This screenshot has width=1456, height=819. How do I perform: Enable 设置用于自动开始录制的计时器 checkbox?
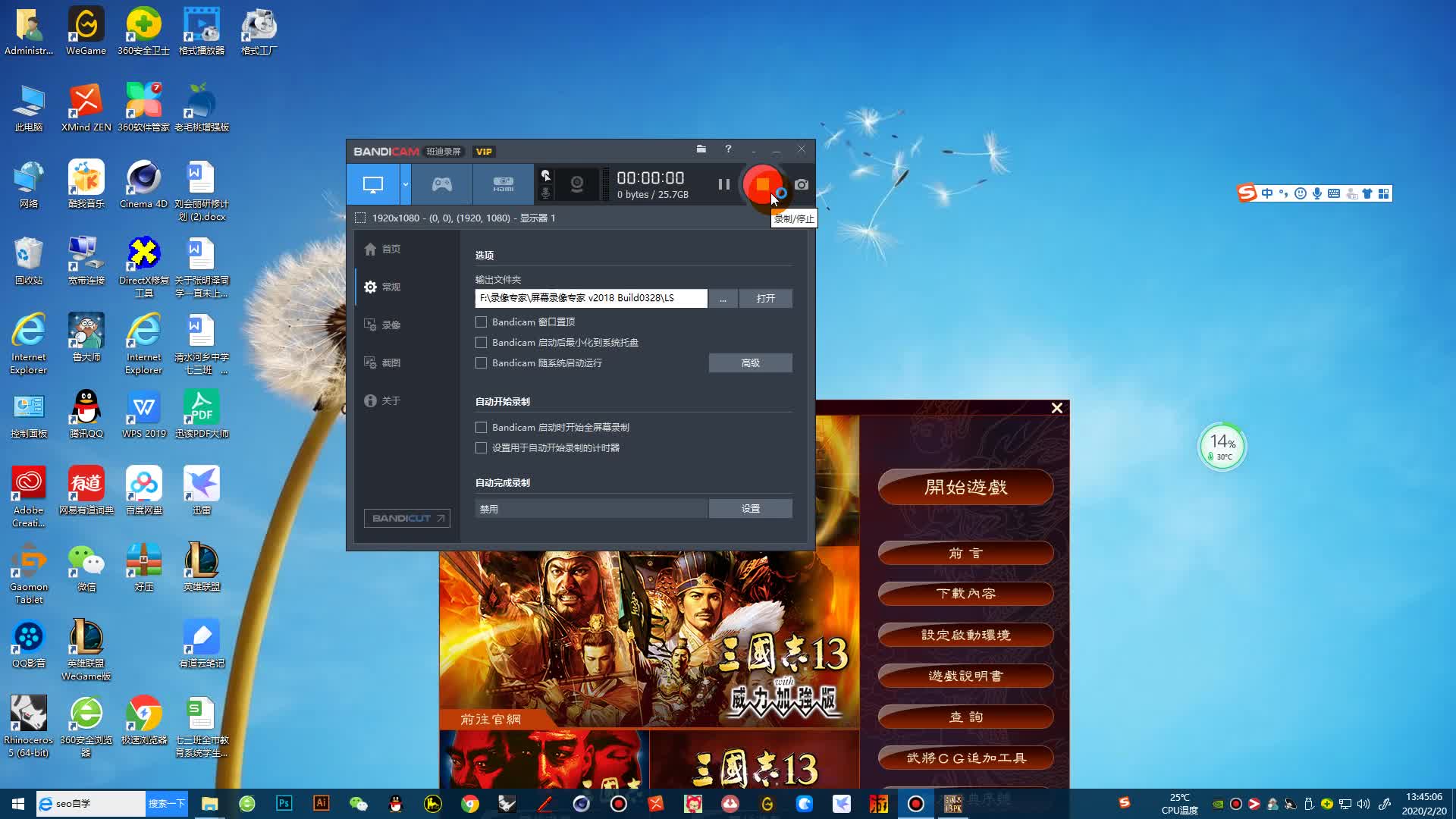tap(481, 448)
